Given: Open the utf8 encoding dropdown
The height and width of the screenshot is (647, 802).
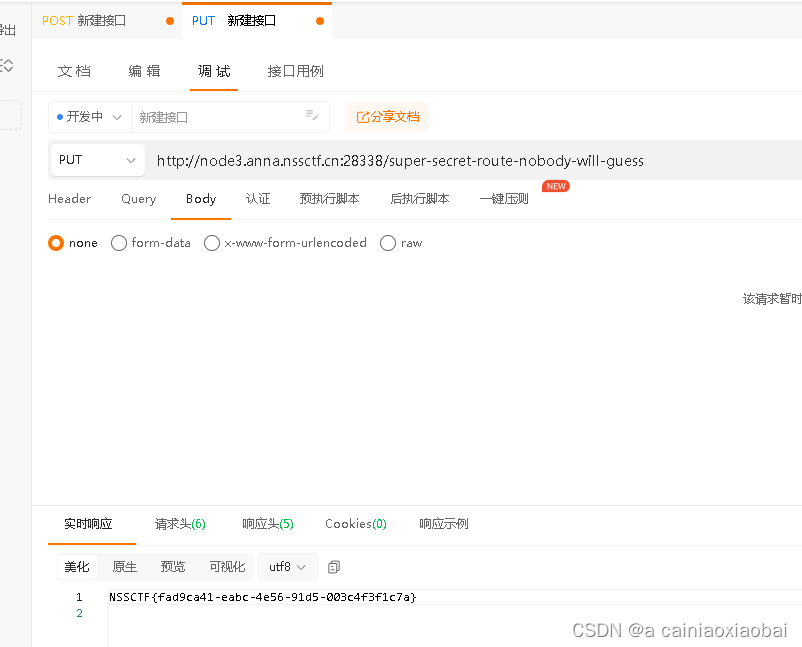Looking at the screenshot, I should pyautogui.click(x=287, y=567).
